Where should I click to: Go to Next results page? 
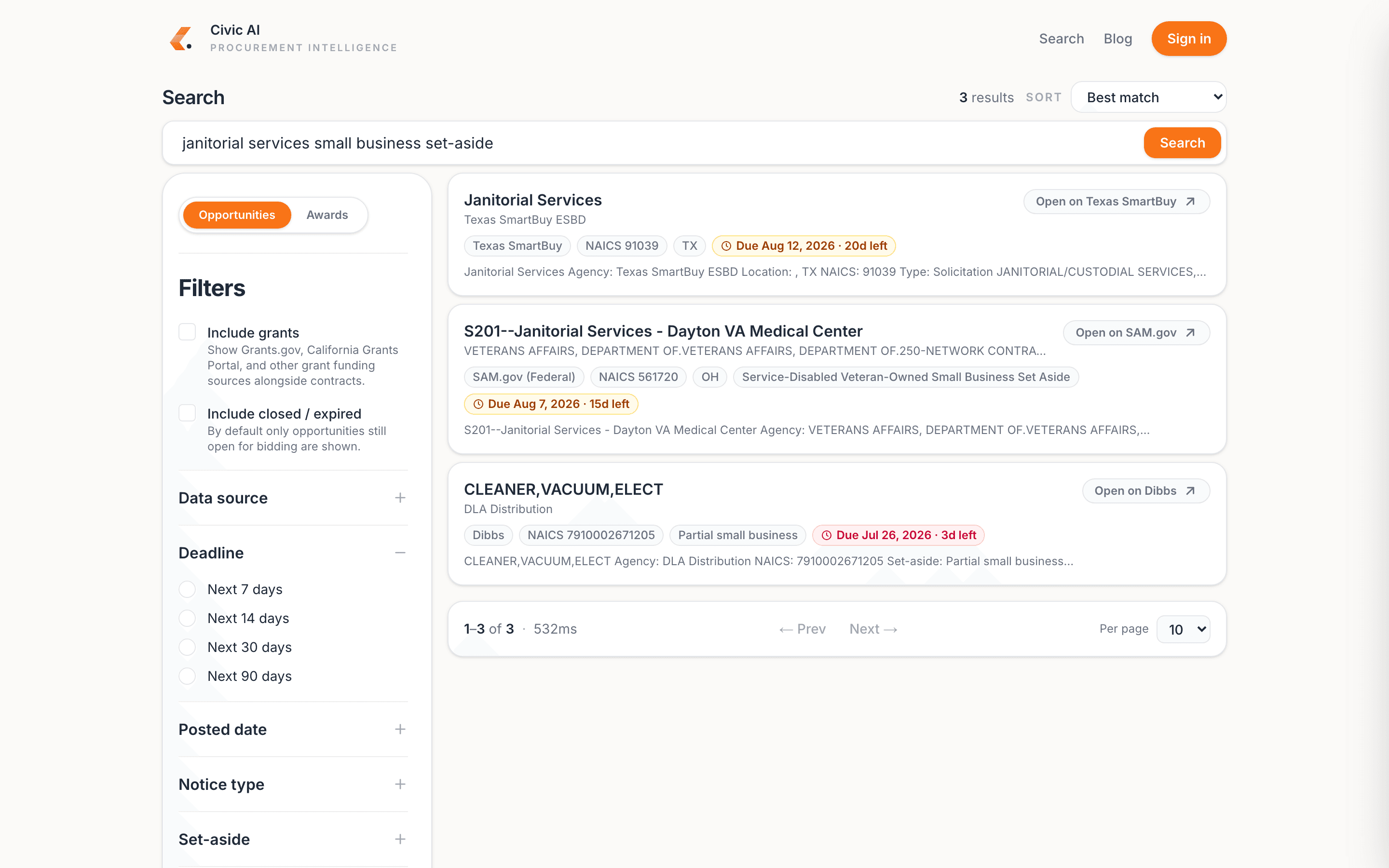[873, 629]
